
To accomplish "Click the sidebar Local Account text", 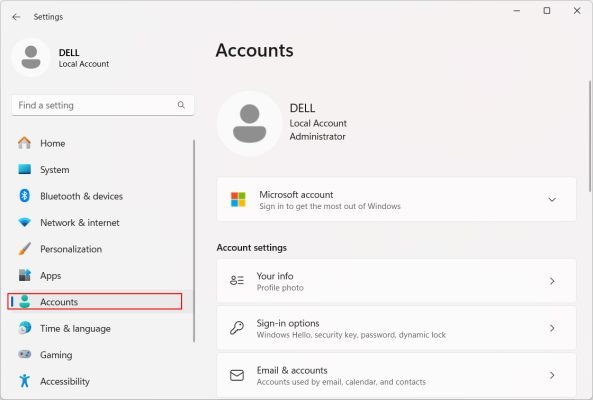I will click(x=84, y=64).
